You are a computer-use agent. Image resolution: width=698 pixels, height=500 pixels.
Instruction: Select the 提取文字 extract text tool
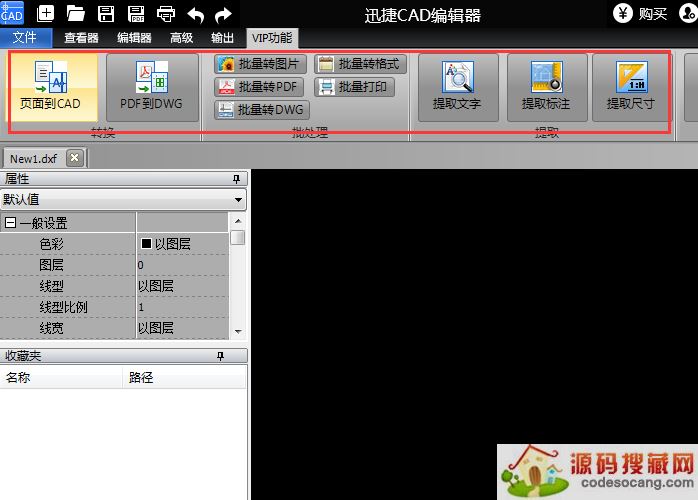457,86
